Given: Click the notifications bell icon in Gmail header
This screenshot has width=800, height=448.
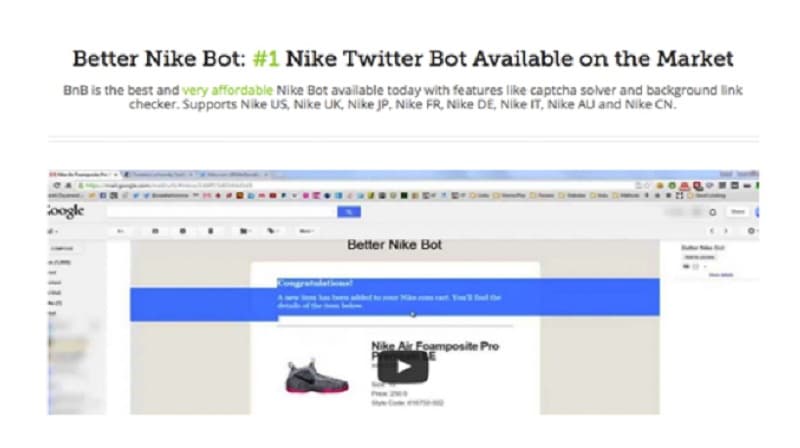Looking at the screenshot, I should [x=712, y=212].
